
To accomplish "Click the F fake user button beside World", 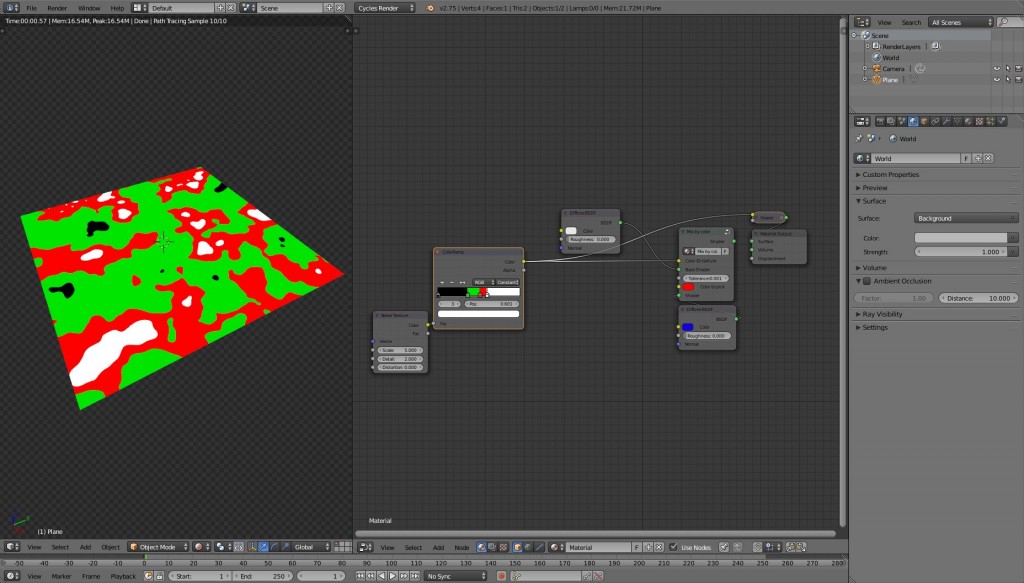I will tap(966, 158).
